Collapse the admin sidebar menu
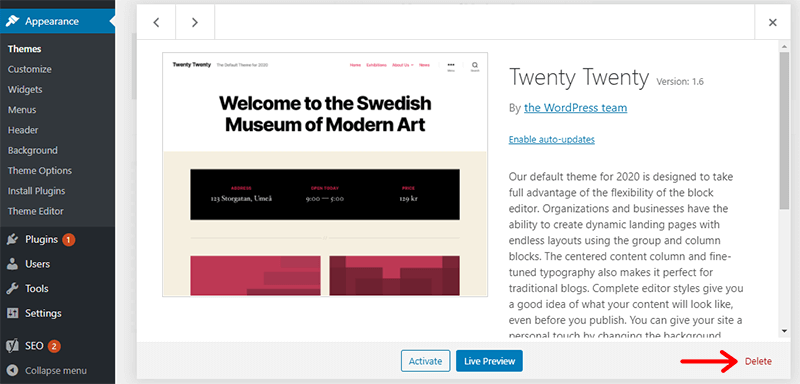This screenshot has height=384, width=800. tap(56, 371)
